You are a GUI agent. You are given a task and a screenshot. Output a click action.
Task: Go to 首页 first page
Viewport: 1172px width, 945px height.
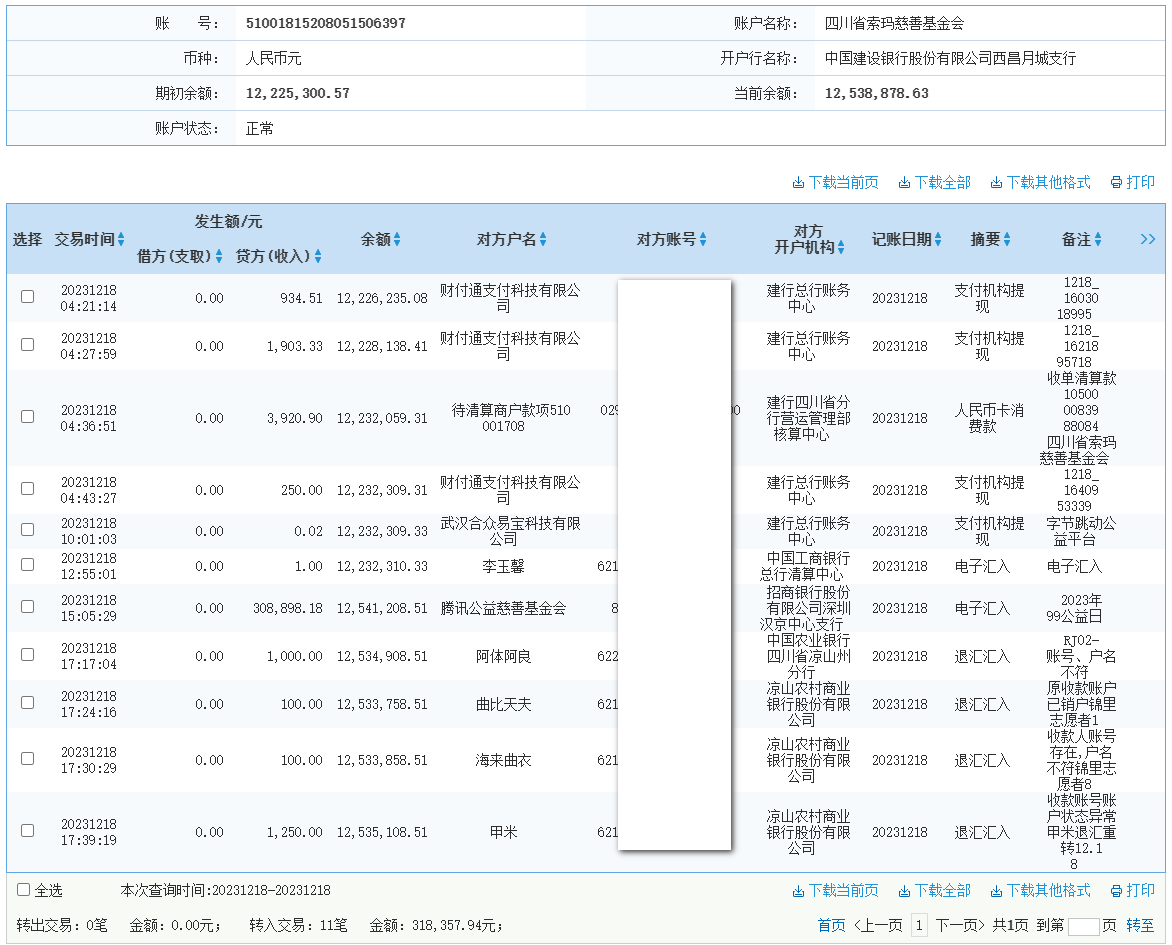(831, 926)
